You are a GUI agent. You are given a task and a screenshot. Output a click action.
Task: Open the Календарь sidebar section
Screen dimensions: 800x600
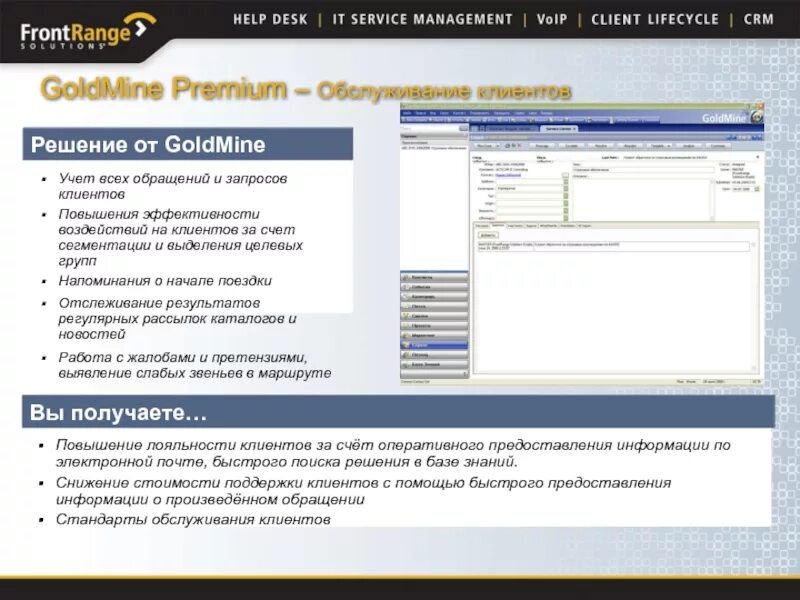point(434,296)
